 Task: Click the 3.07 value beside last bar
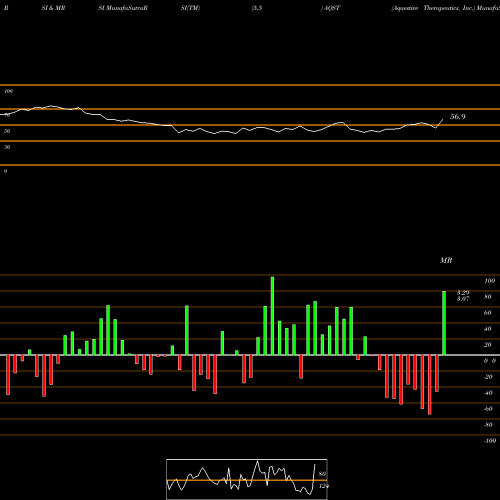463,298
